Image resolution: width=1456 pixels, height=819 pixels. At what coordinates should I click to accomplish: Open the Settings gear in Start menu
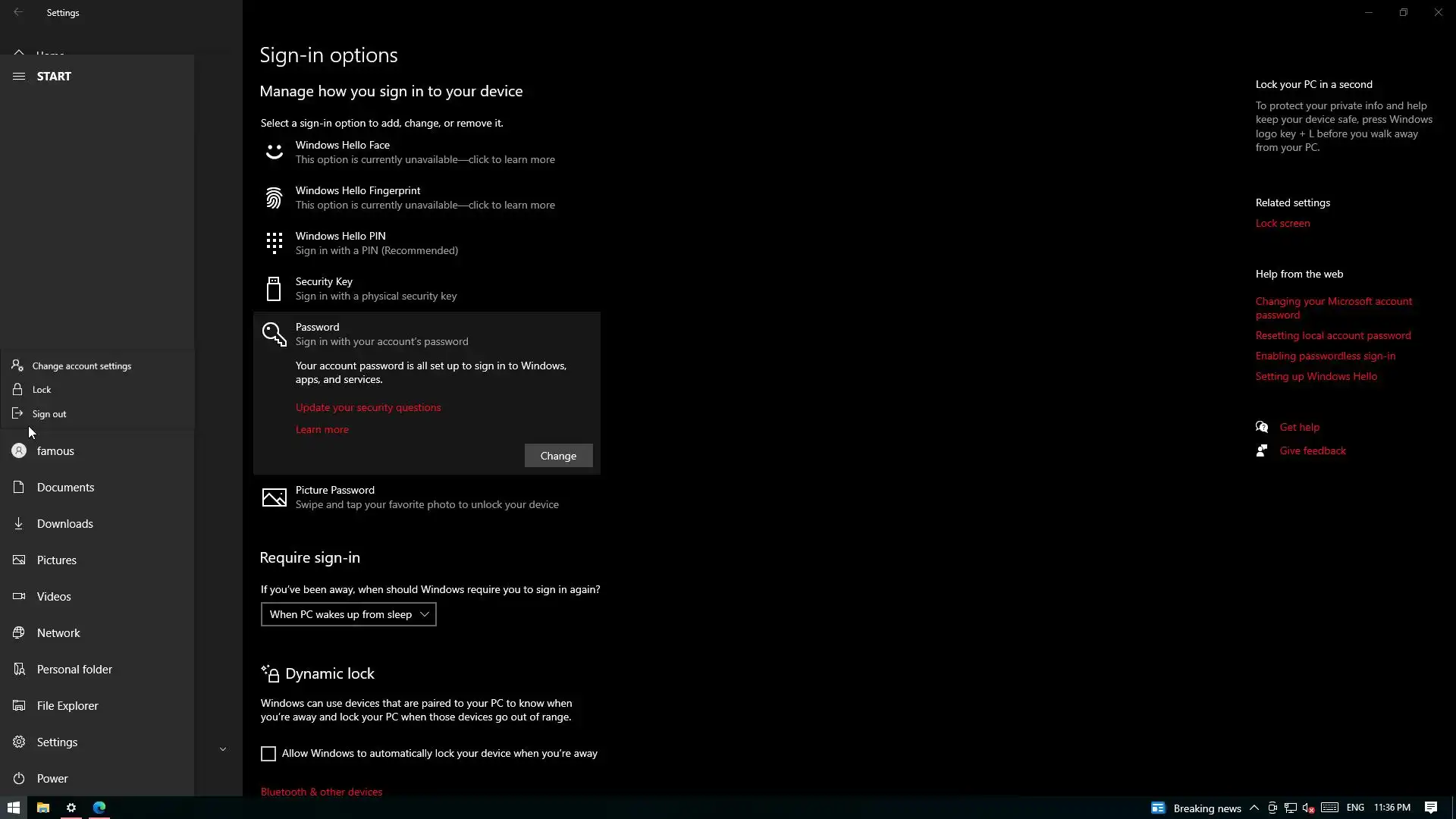click(19, 742)
